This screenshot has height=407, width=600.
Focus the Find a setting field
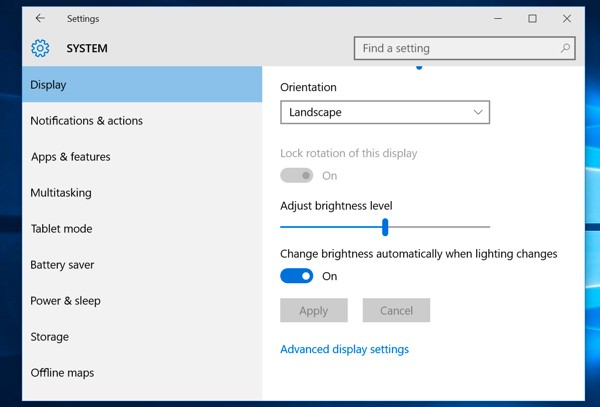(x=465, y=48)
